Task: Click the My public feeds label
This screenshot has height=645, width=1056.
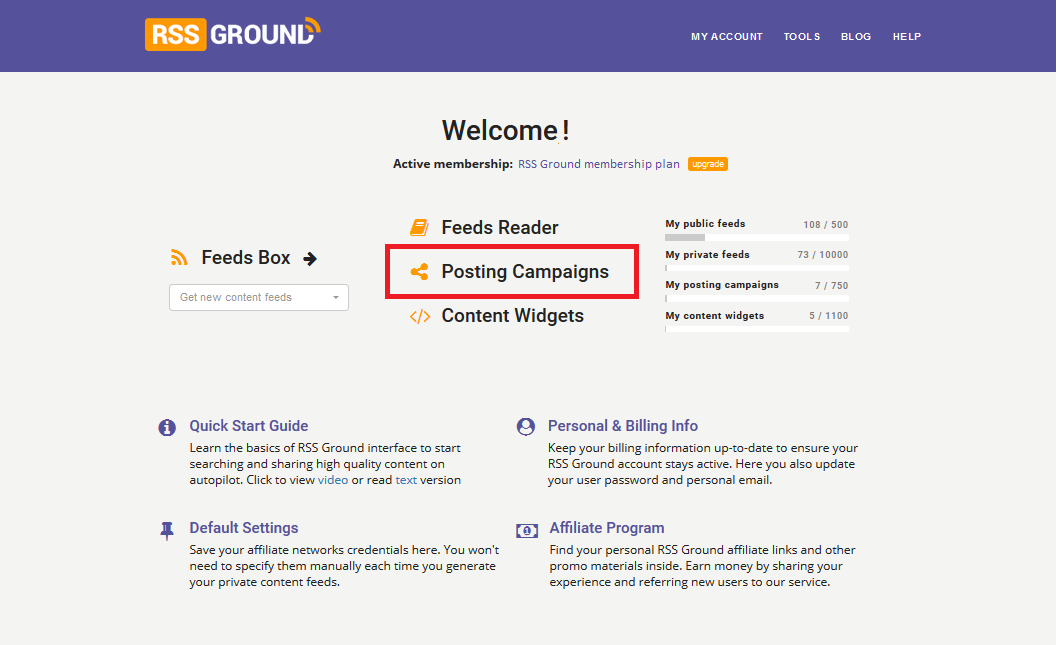Action: pos(705,224)
